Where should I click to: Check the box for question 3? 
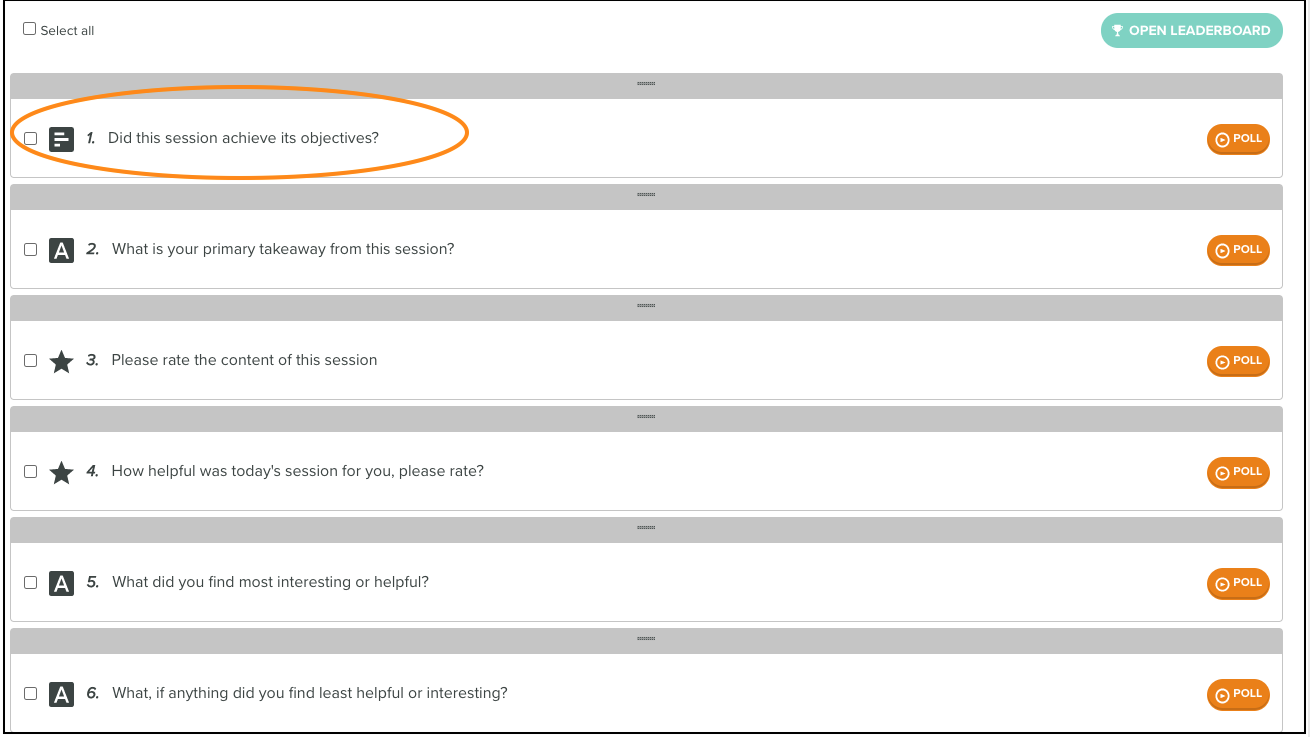[30, 360]
